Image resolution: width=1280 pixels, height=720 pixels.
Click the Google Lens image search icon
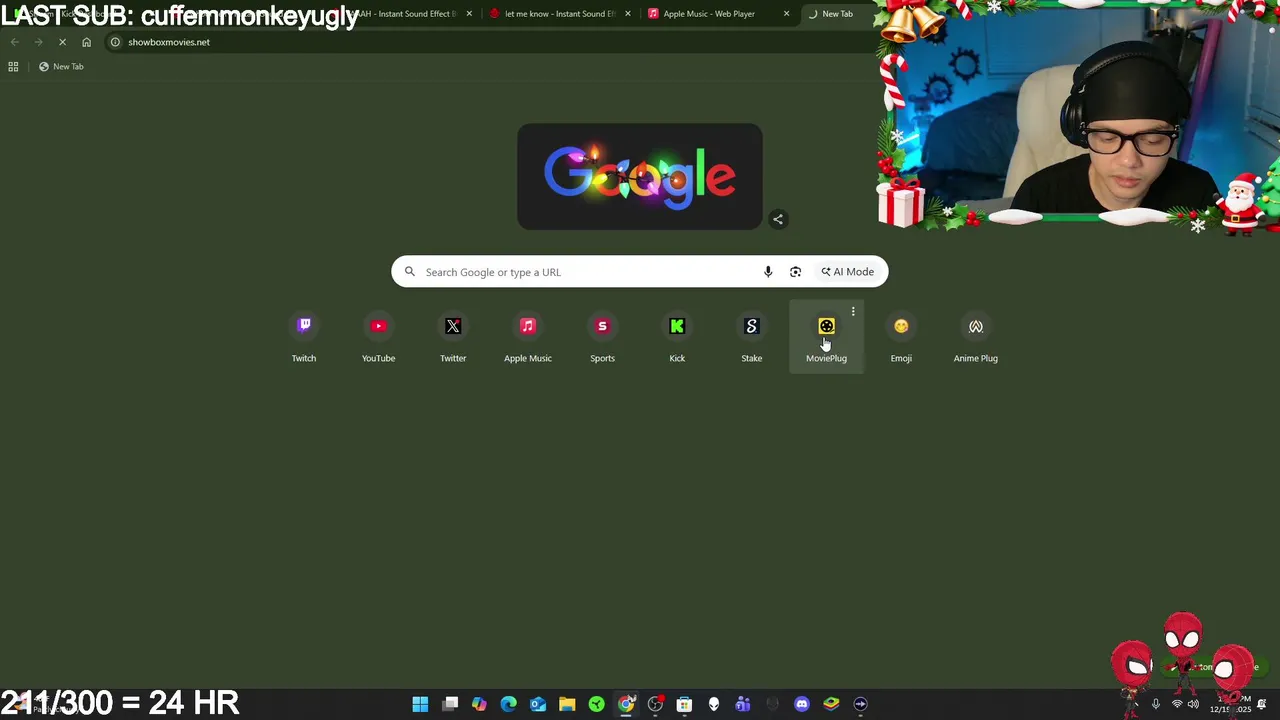click(x=795, y=272)
